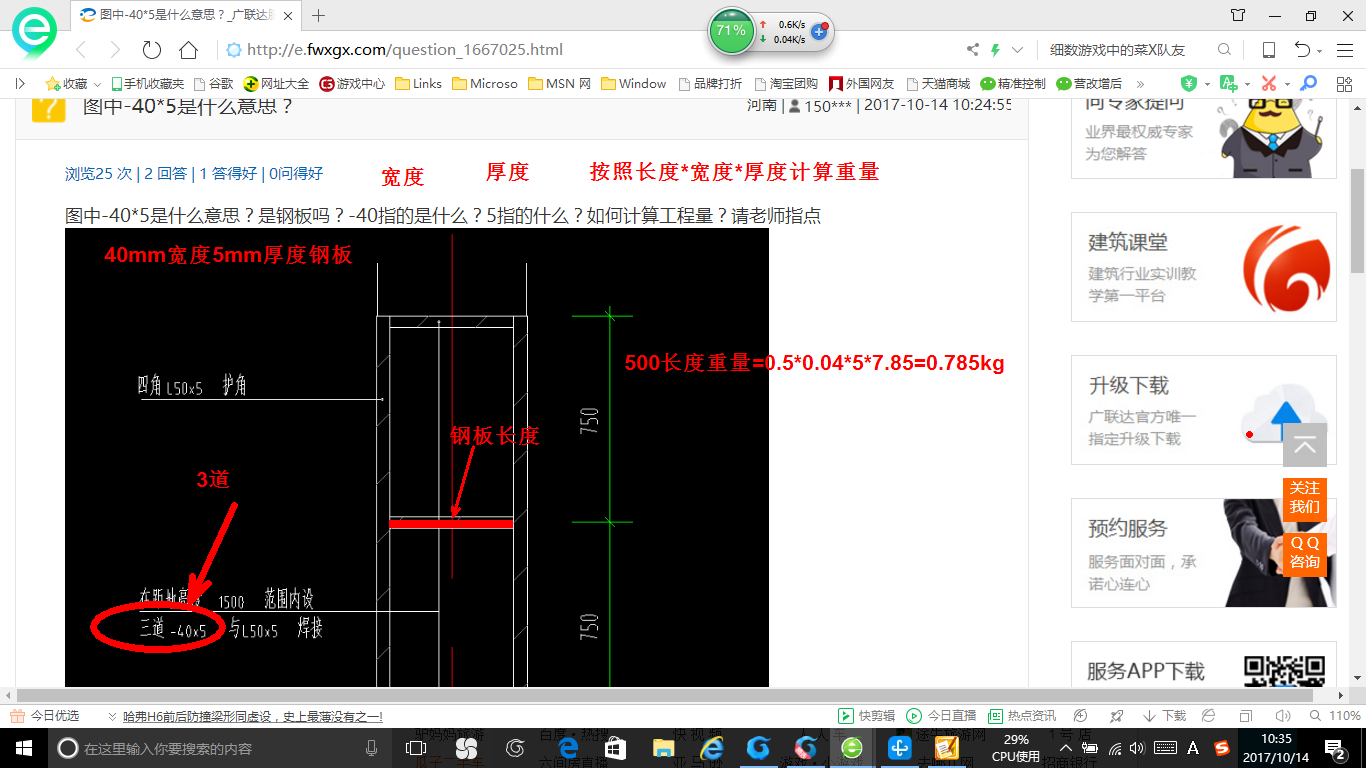Expand the scissors screenshot dropdown
This screenshot has height=768, width=1366.
(1287, 85)
